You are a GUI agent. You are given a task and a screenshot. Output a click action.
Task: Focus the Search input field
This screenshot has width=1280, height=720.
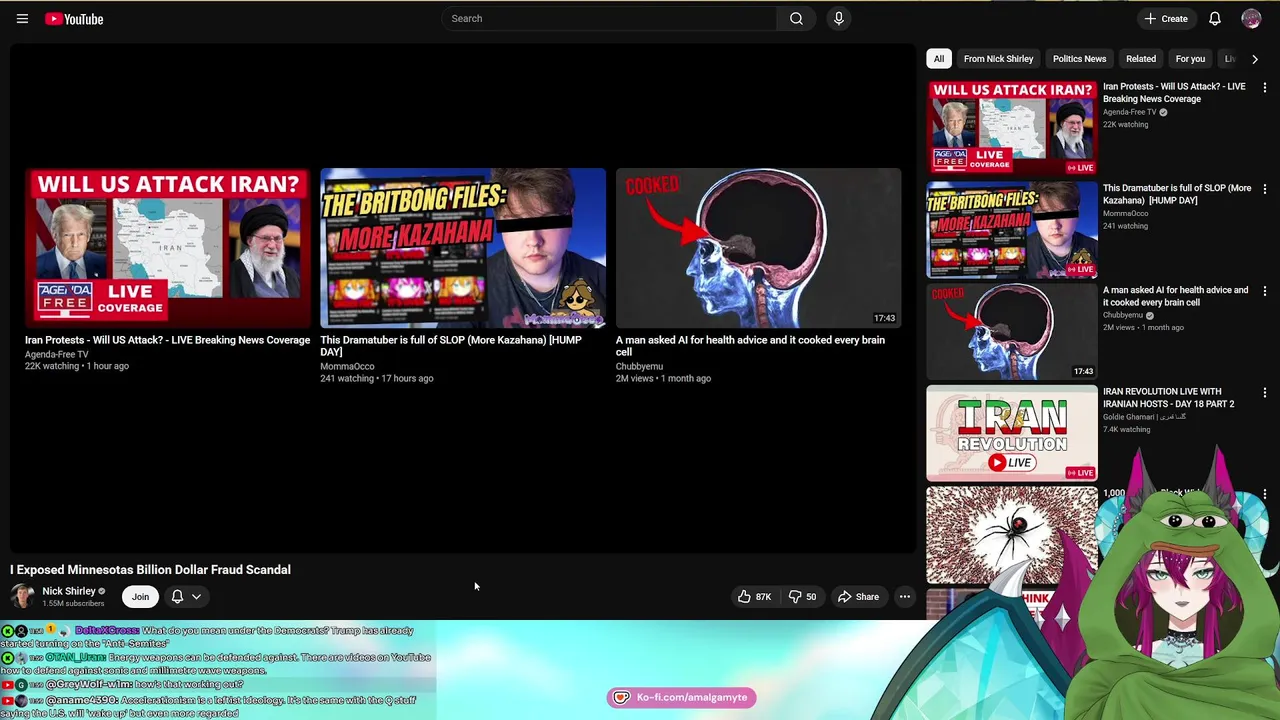609,18
